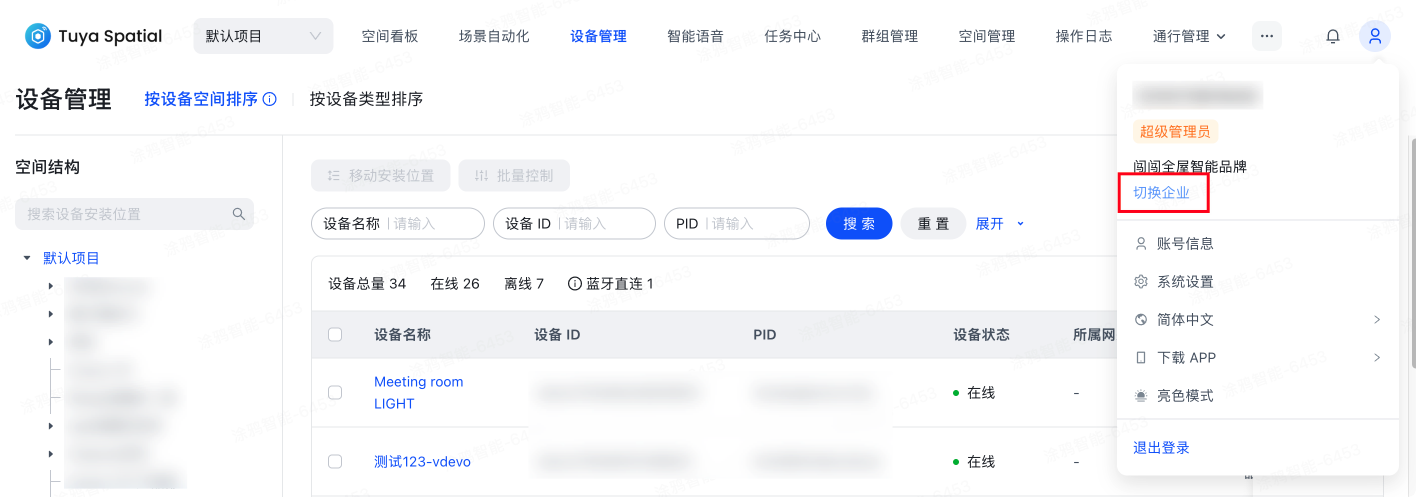
Task: Click the notification bell icon
Action: click(1332, 37)
